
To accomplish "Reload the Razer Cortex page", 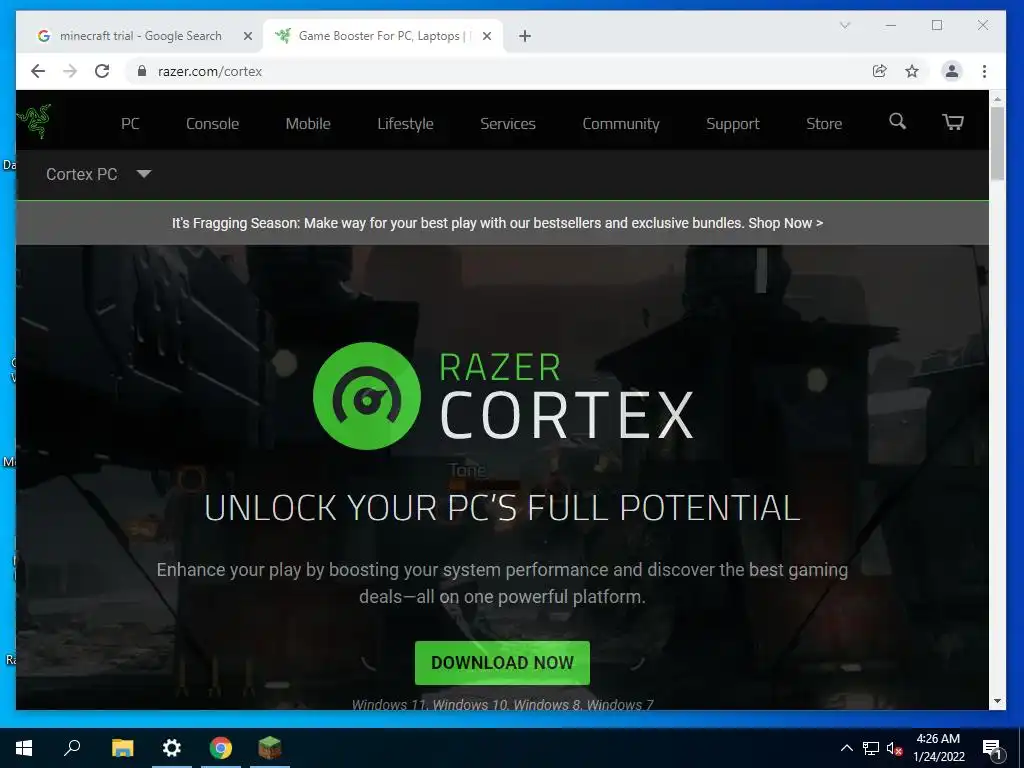I will coord(102,71).
